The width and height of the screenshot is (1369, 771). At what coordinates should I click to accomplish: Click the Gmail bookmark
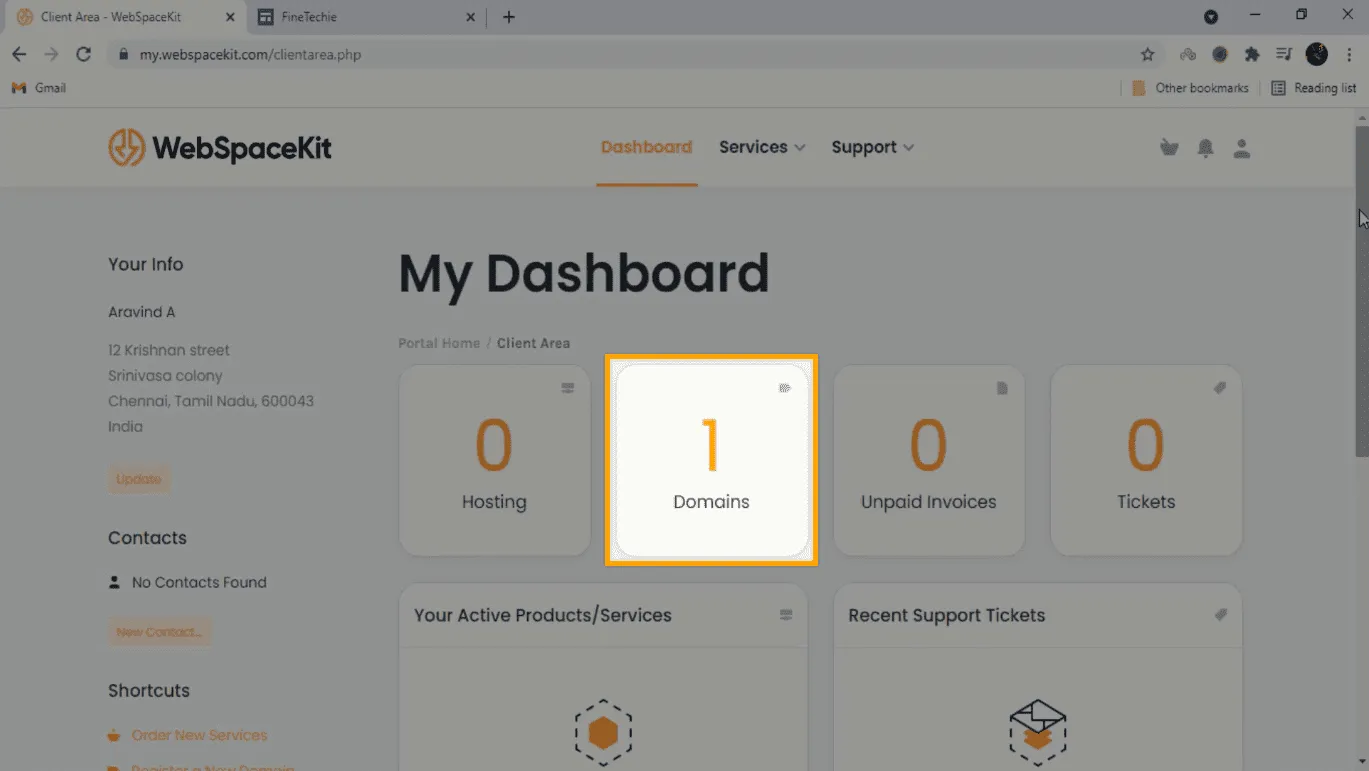[39, 88]
